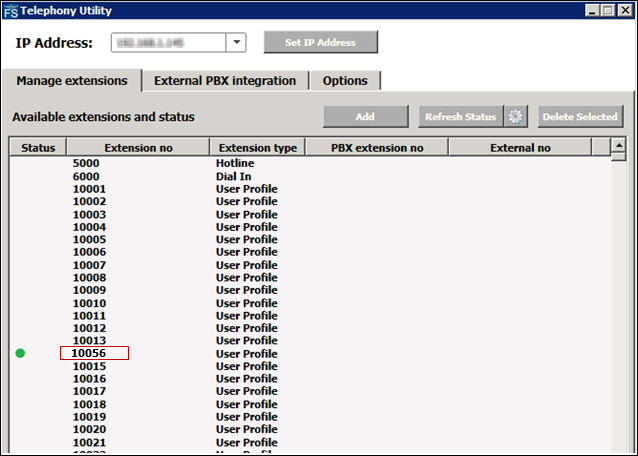Screen dimensions: 638x456
Task: Open the IP Address dropdown arrow
Action: pos(236,43)
